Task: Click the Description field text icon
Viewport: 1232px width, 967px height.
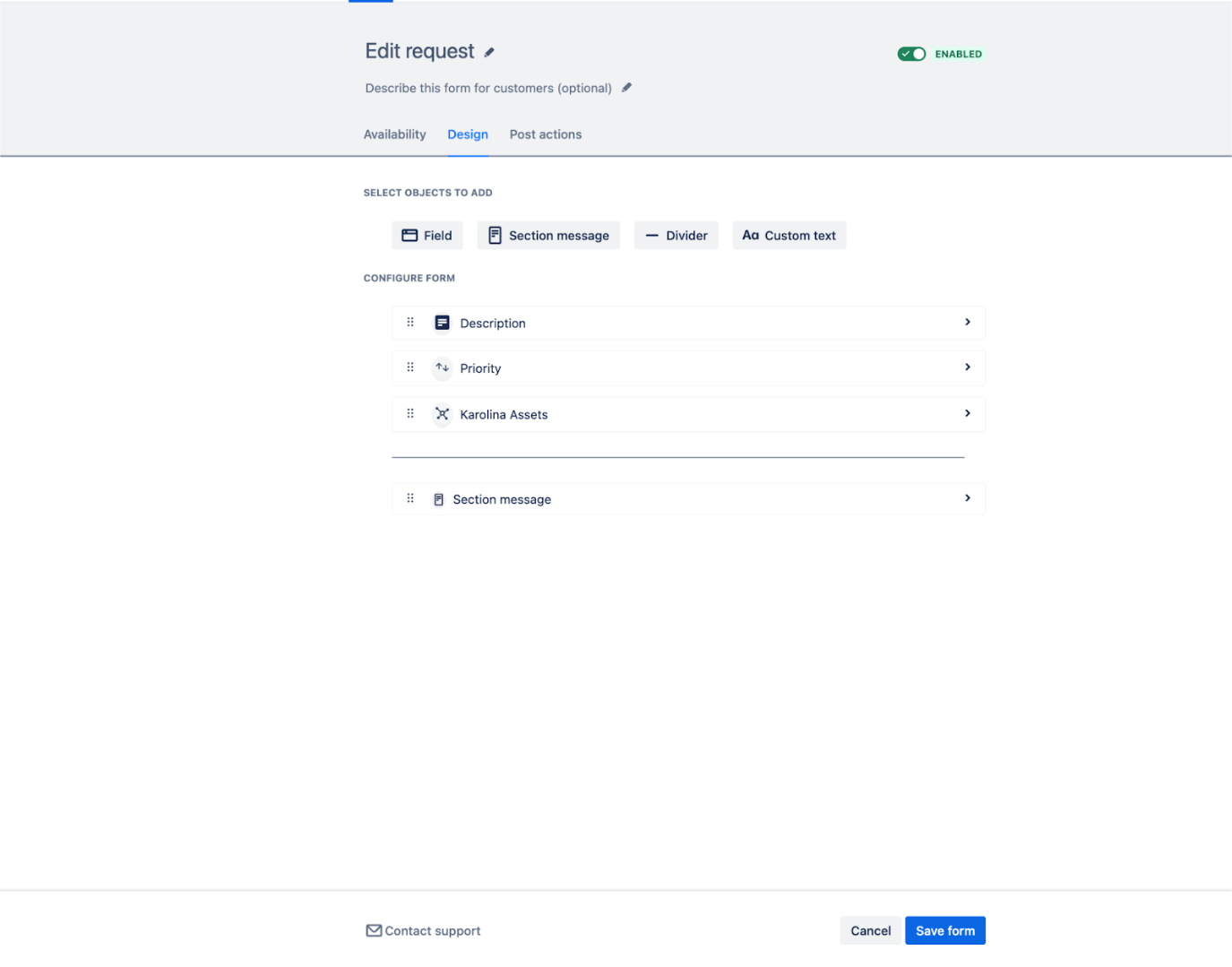Action: (442, 322)
